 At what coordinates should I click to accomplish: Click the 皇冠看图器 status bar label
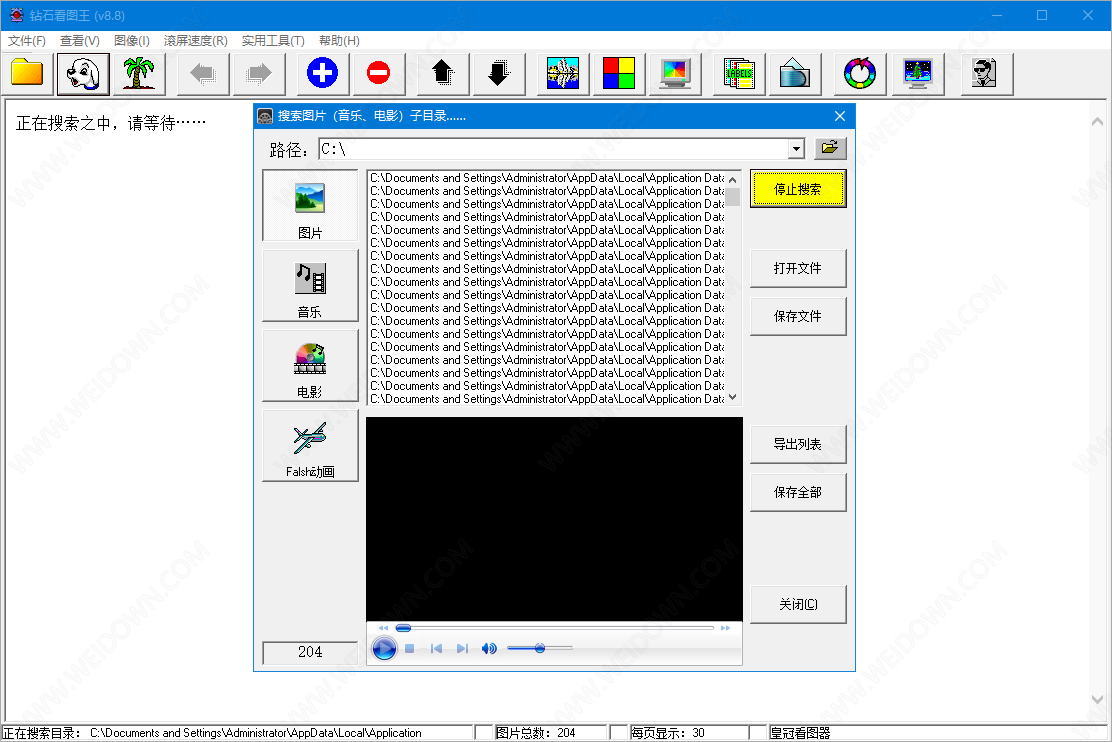point(800,733)
